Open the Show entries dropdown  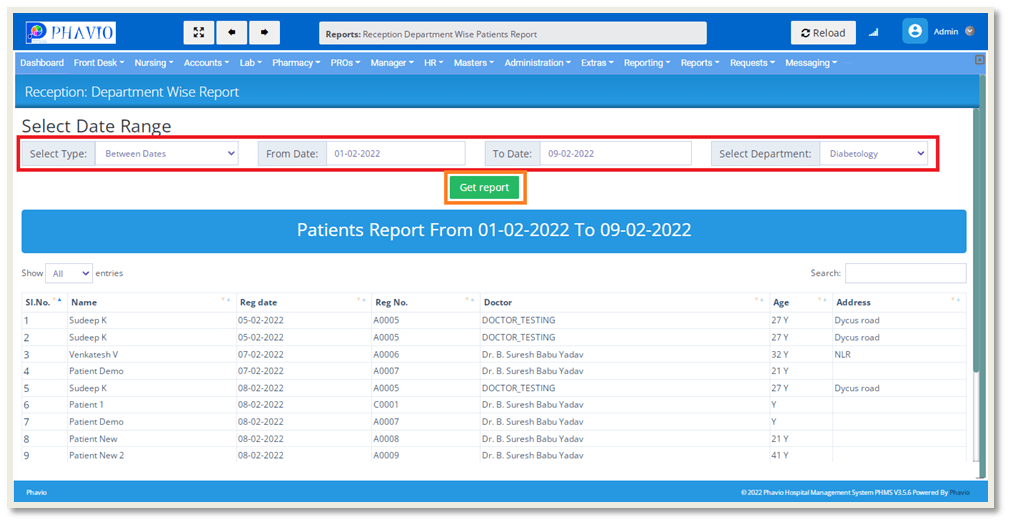pos(69,273)
